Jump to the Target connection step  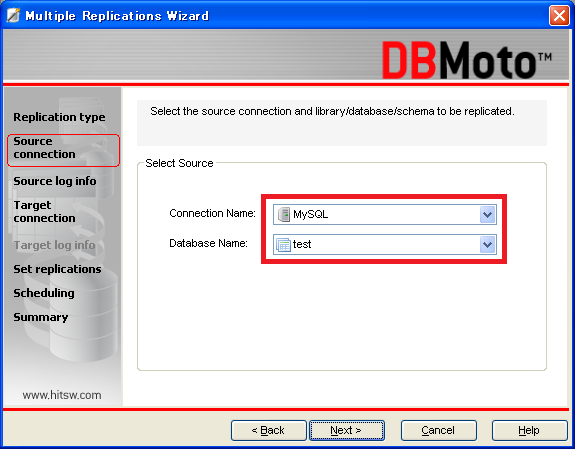(x=44, y=212)
